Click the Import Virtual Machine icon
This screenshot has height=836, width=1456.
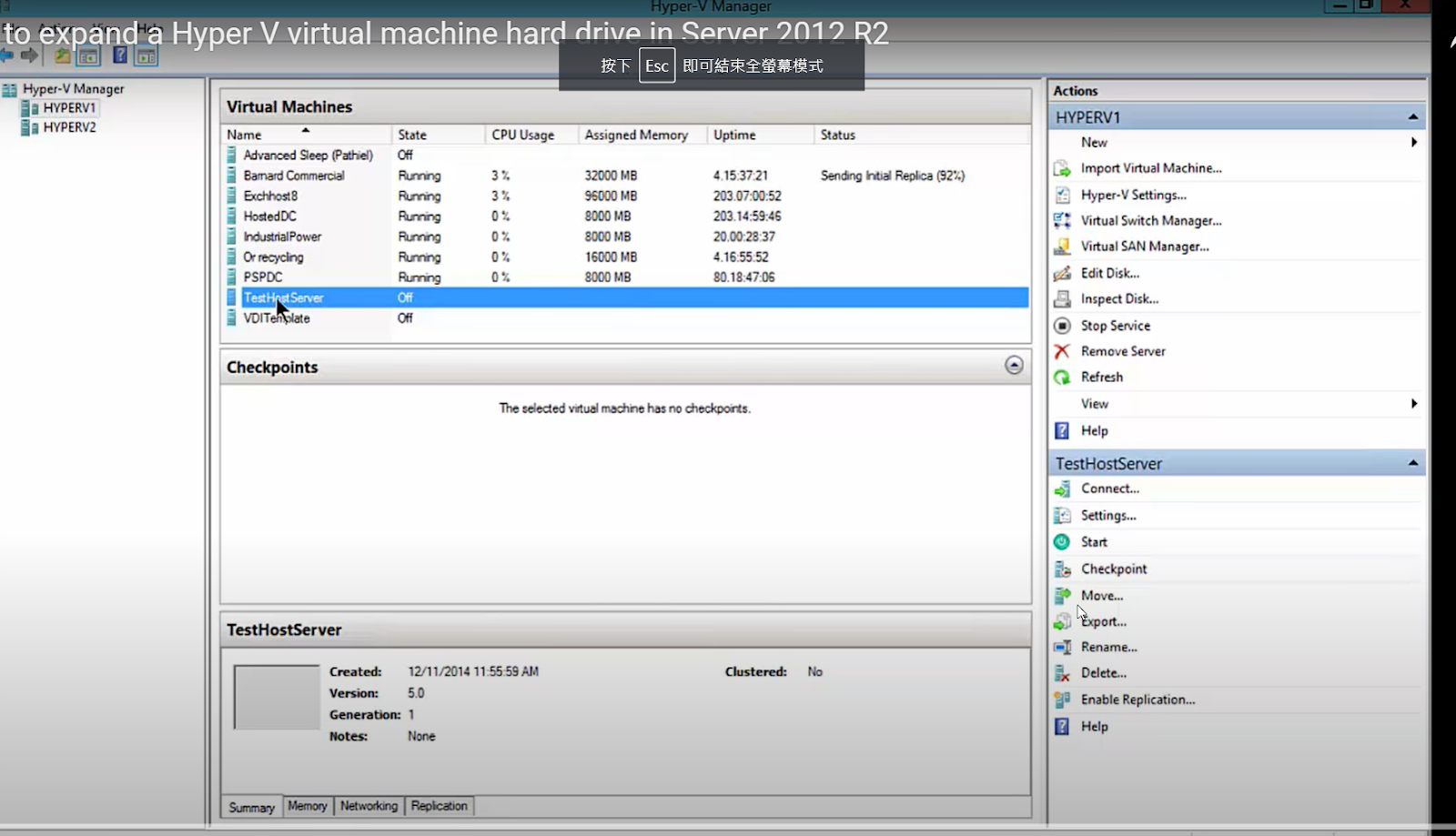tap(1062, 168)
